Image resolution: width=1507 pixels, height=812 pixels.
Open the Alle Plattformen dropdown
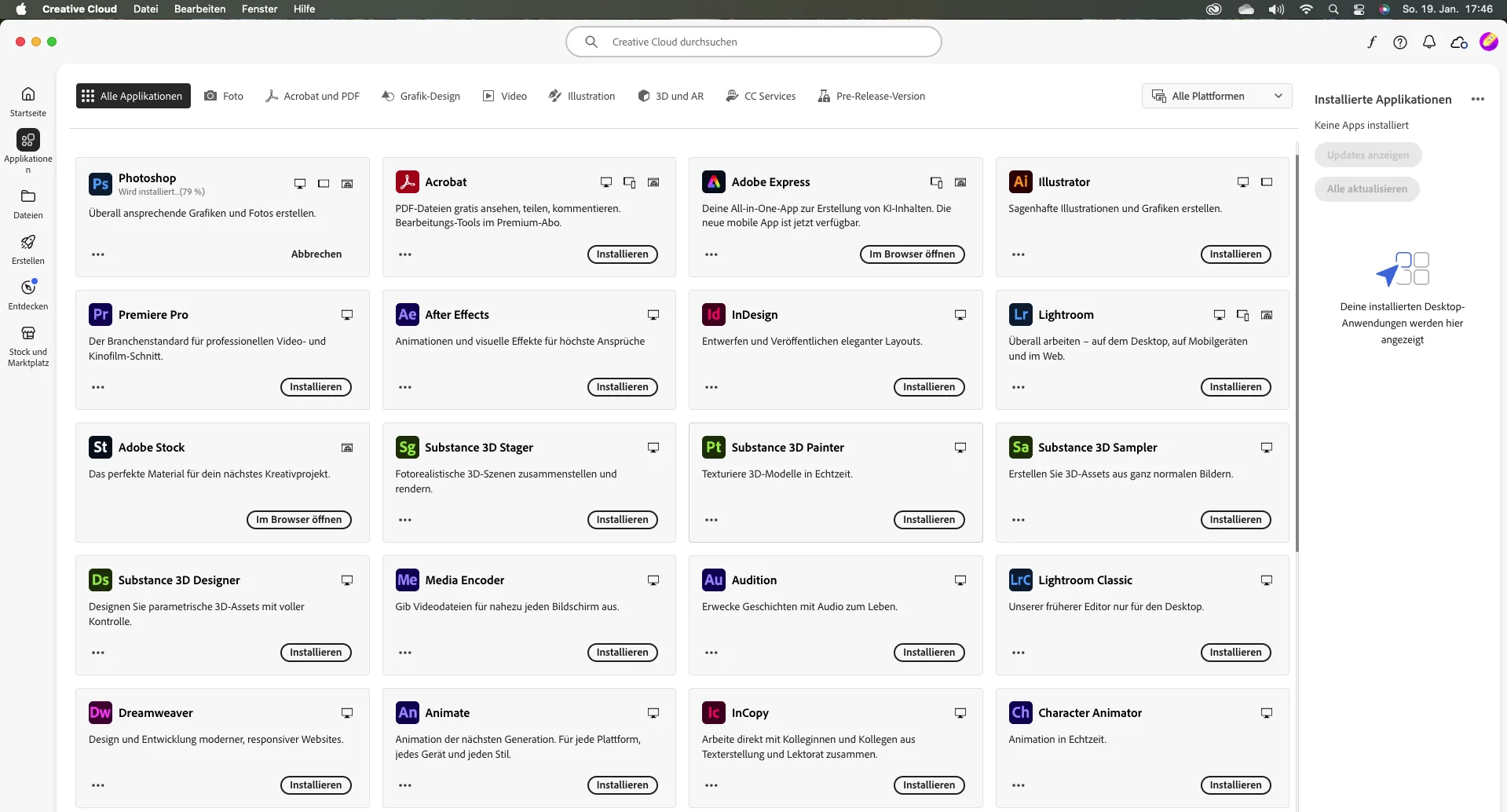(1216, 96)
